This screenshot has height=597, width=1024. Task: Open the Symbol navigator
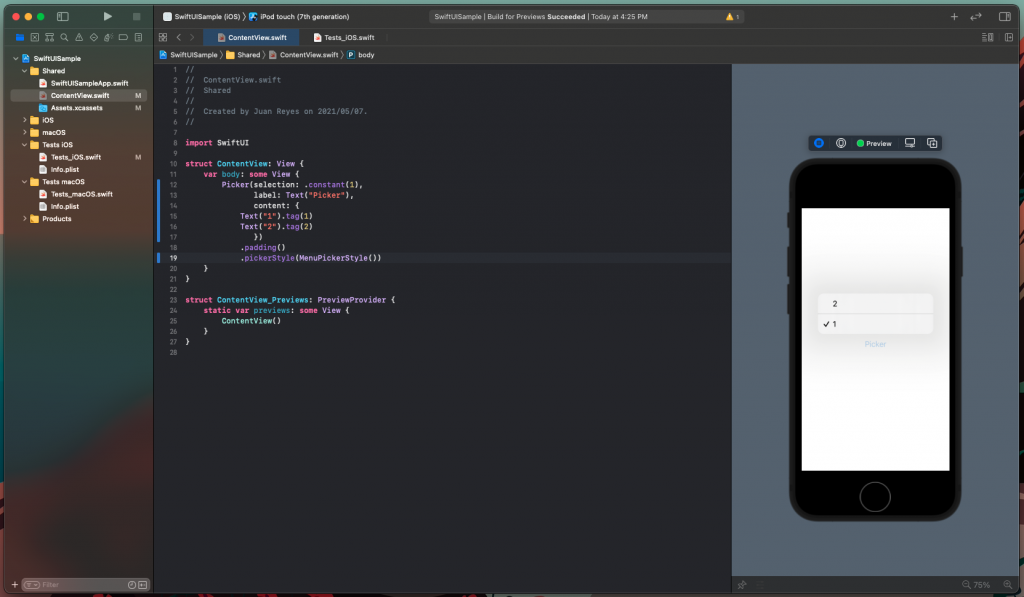point(50,37)
